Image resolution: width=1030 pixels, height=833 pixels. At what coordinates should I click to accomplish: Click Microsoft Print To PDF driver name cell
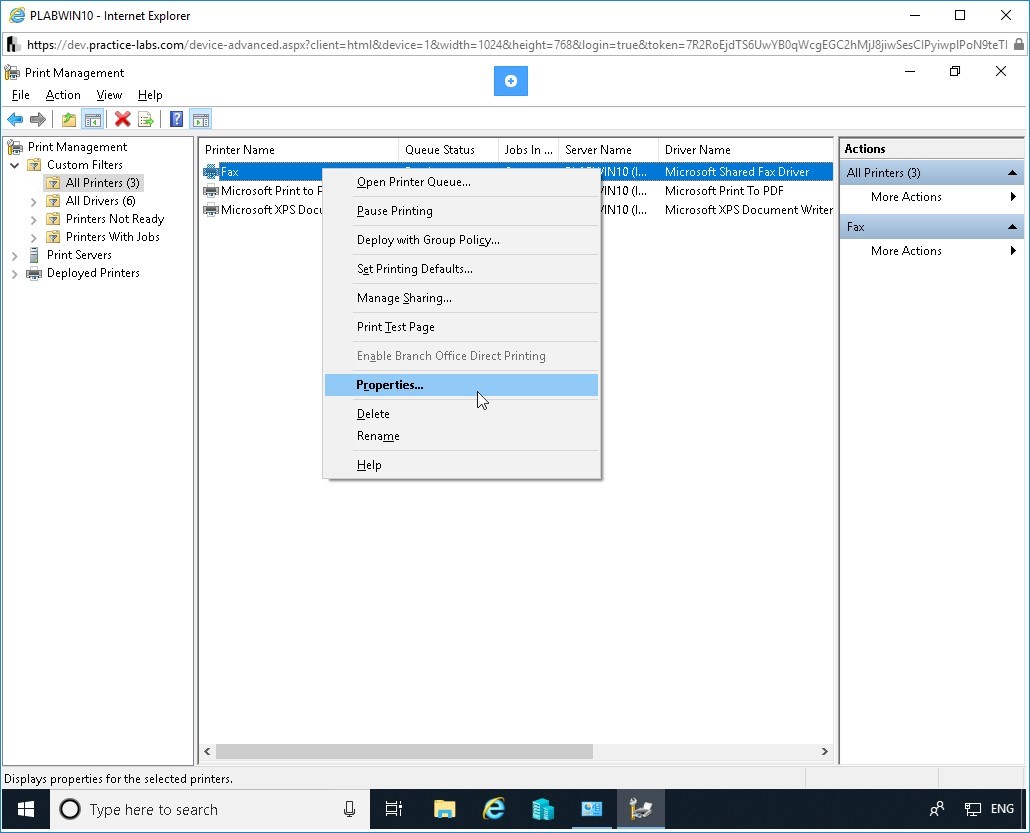(x=724, y=191)
